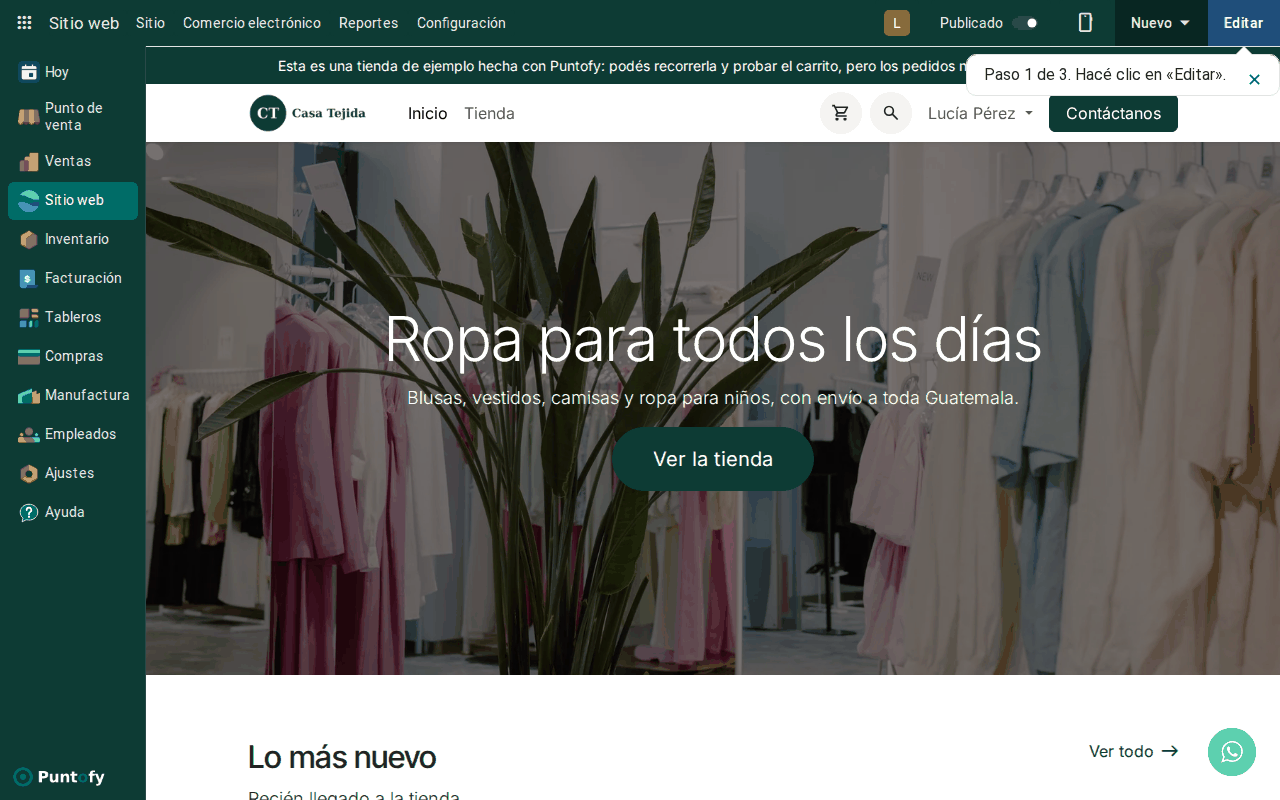Viewport: 1280px width, 800px height.
Task: Open the apps grid menu icon
Action: (x=24, y=23)
